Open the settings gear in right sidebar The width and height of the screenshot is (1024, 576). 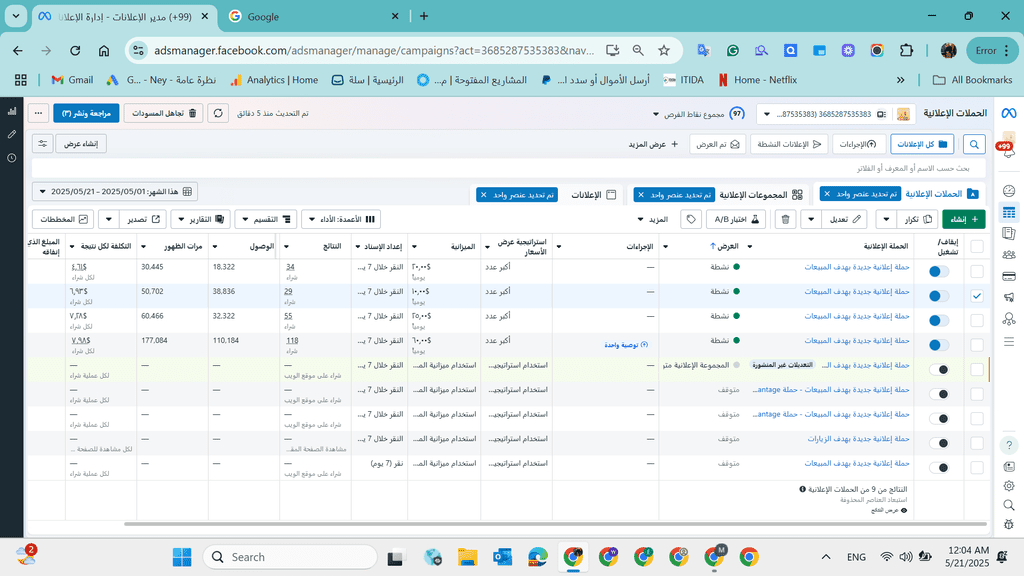coord(1008,484)
